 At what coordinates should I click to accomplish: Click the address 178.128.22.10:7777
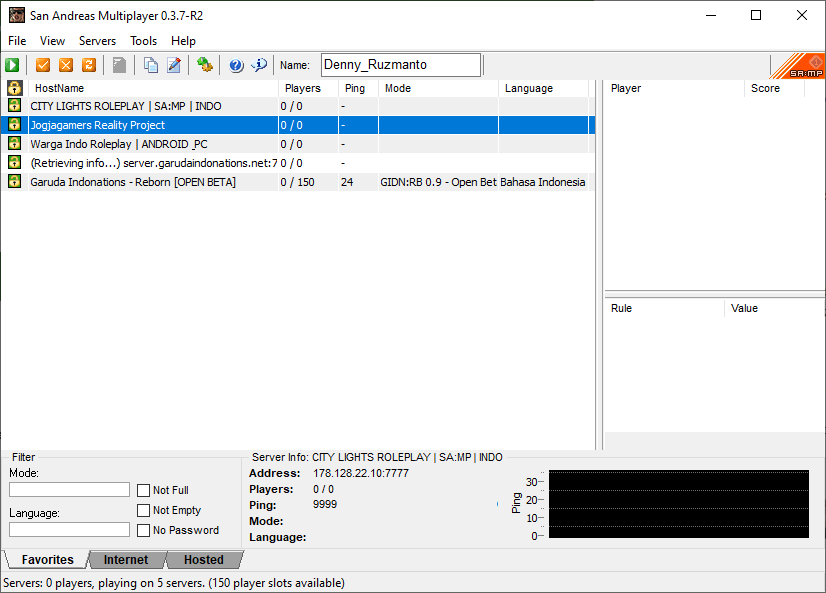click(x=361, y=473)
